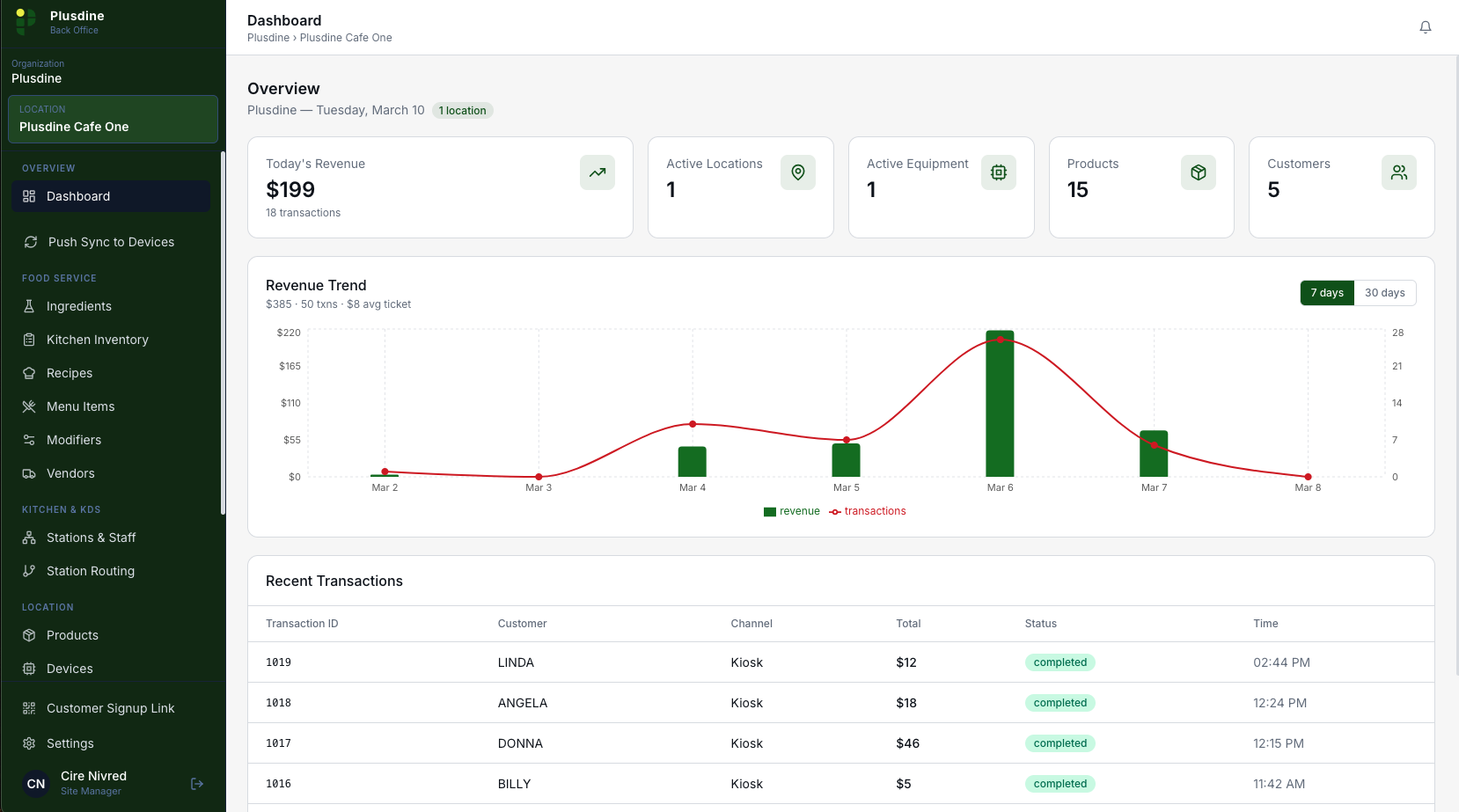Viewport: 1459px width, 812px height.
Task: Switch revenue trend to 30 days
Action: tap(1384, 293)
